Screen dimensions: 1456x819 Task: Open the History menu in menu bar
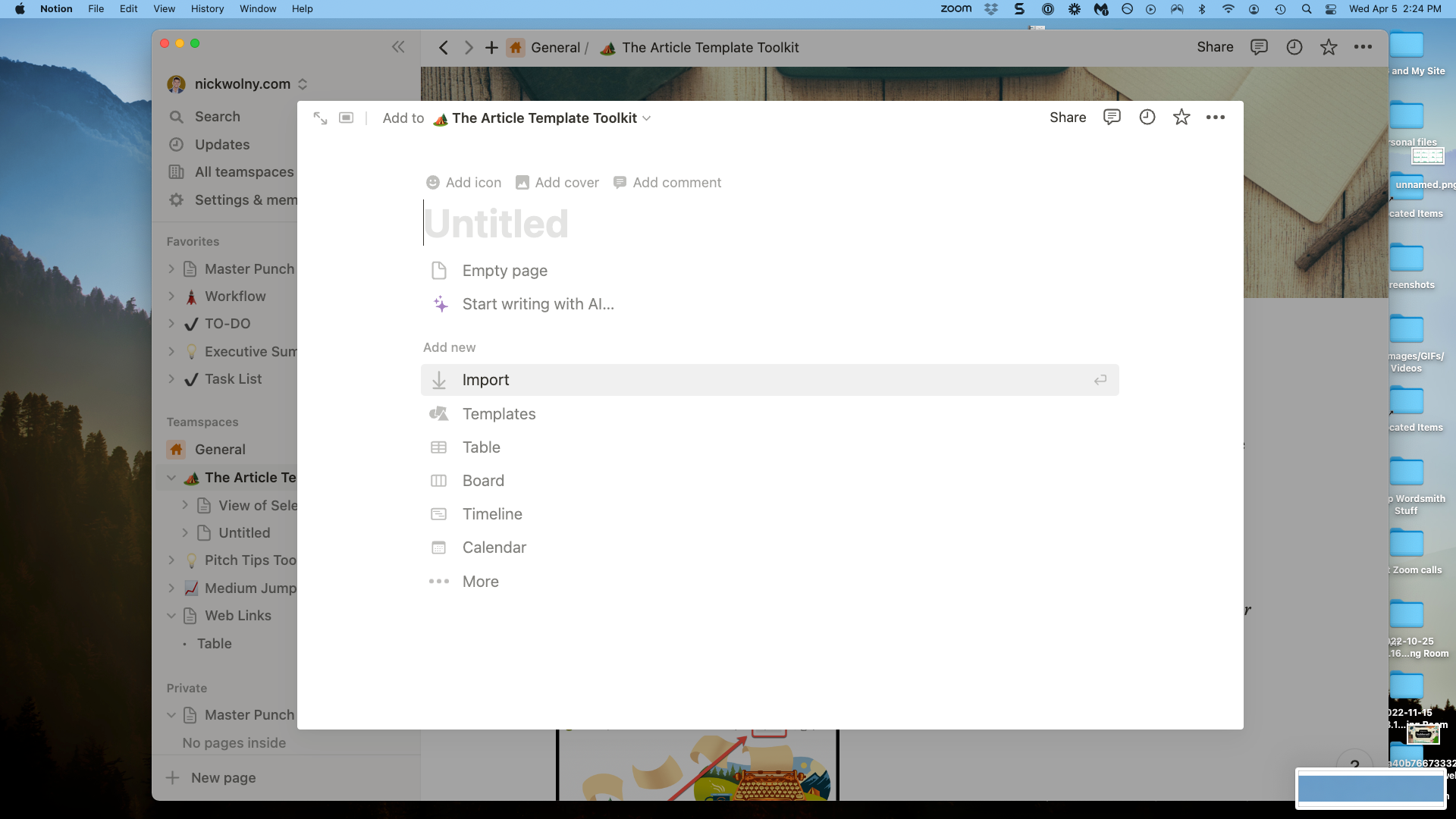pyautogui.click(x=207, y=9)
